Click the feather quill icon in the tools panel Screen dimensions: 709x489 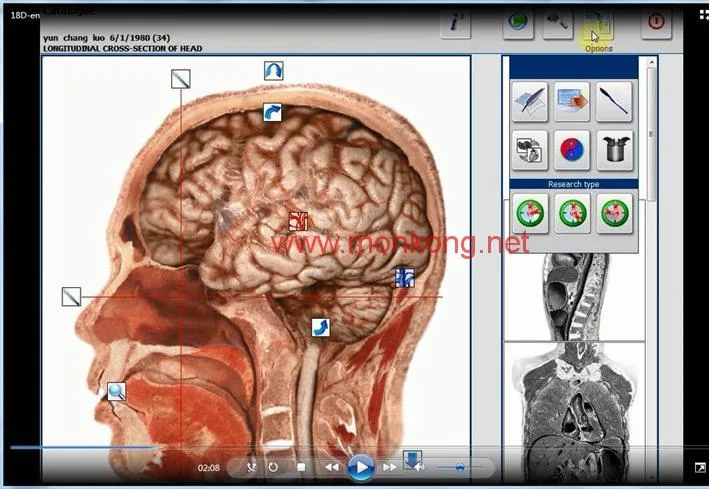coord(530,101)
